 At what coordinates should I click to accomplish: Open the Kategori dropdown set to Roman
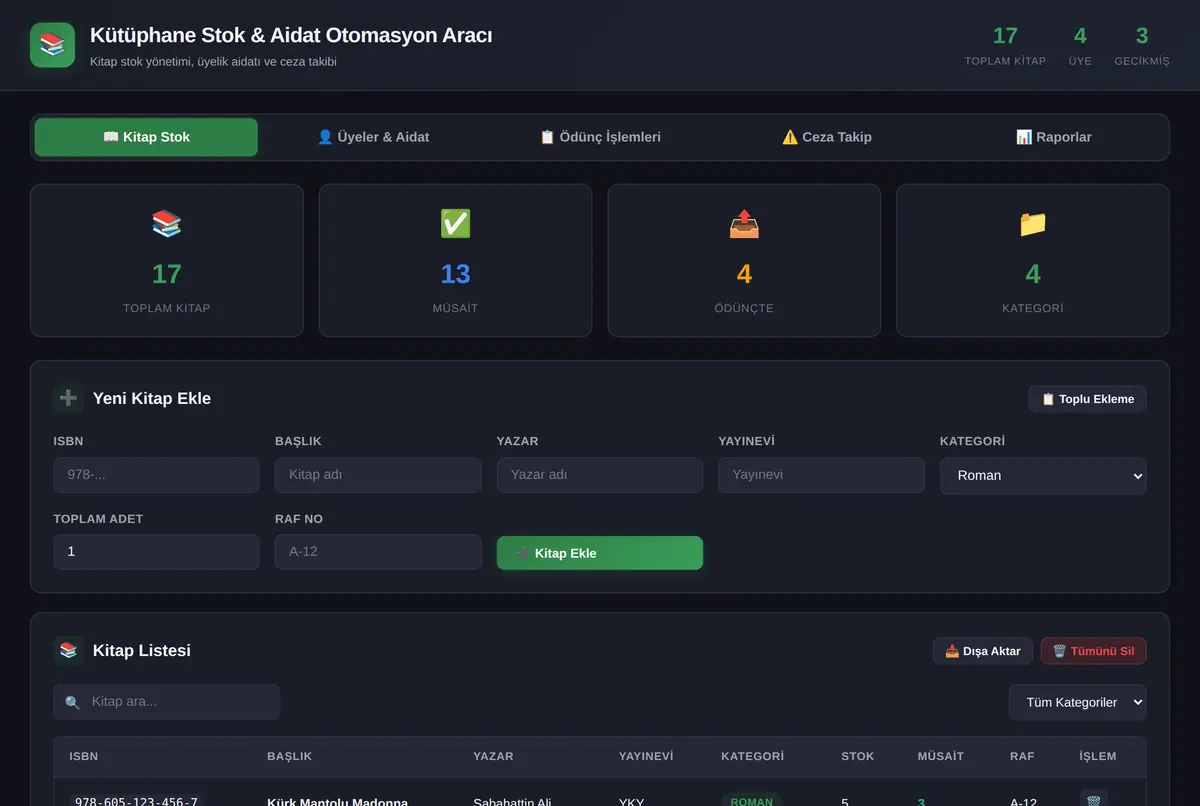tap(1043, 475)
